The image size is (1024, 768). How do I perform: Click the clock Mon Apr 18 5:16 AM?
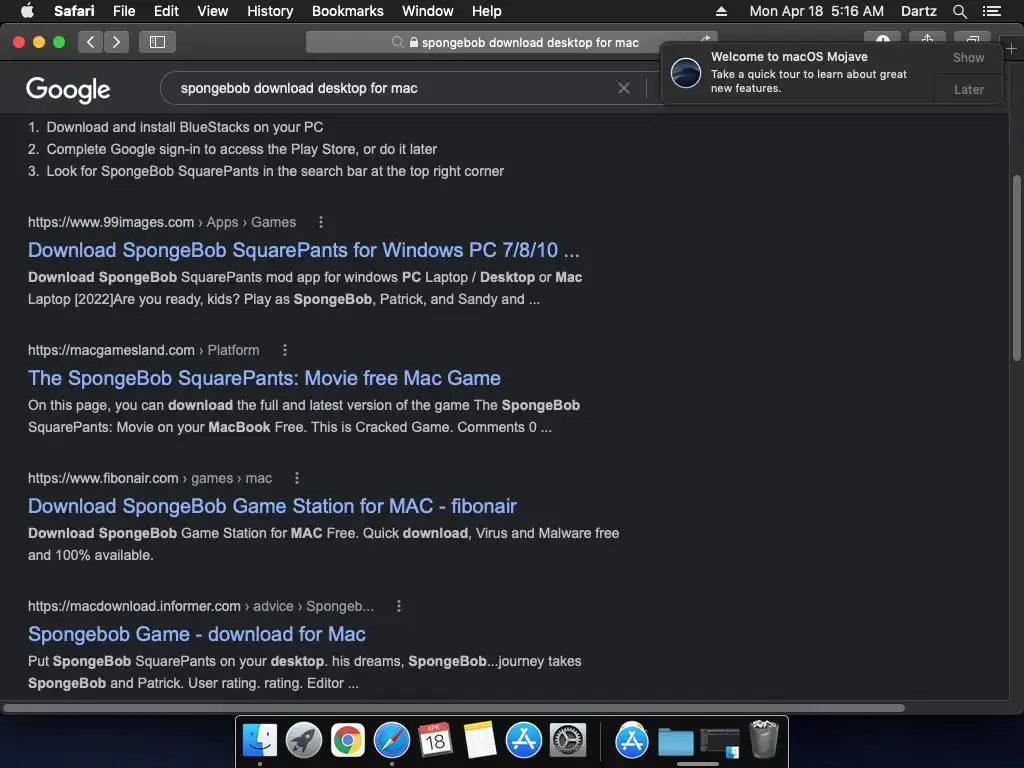[816, 11]
